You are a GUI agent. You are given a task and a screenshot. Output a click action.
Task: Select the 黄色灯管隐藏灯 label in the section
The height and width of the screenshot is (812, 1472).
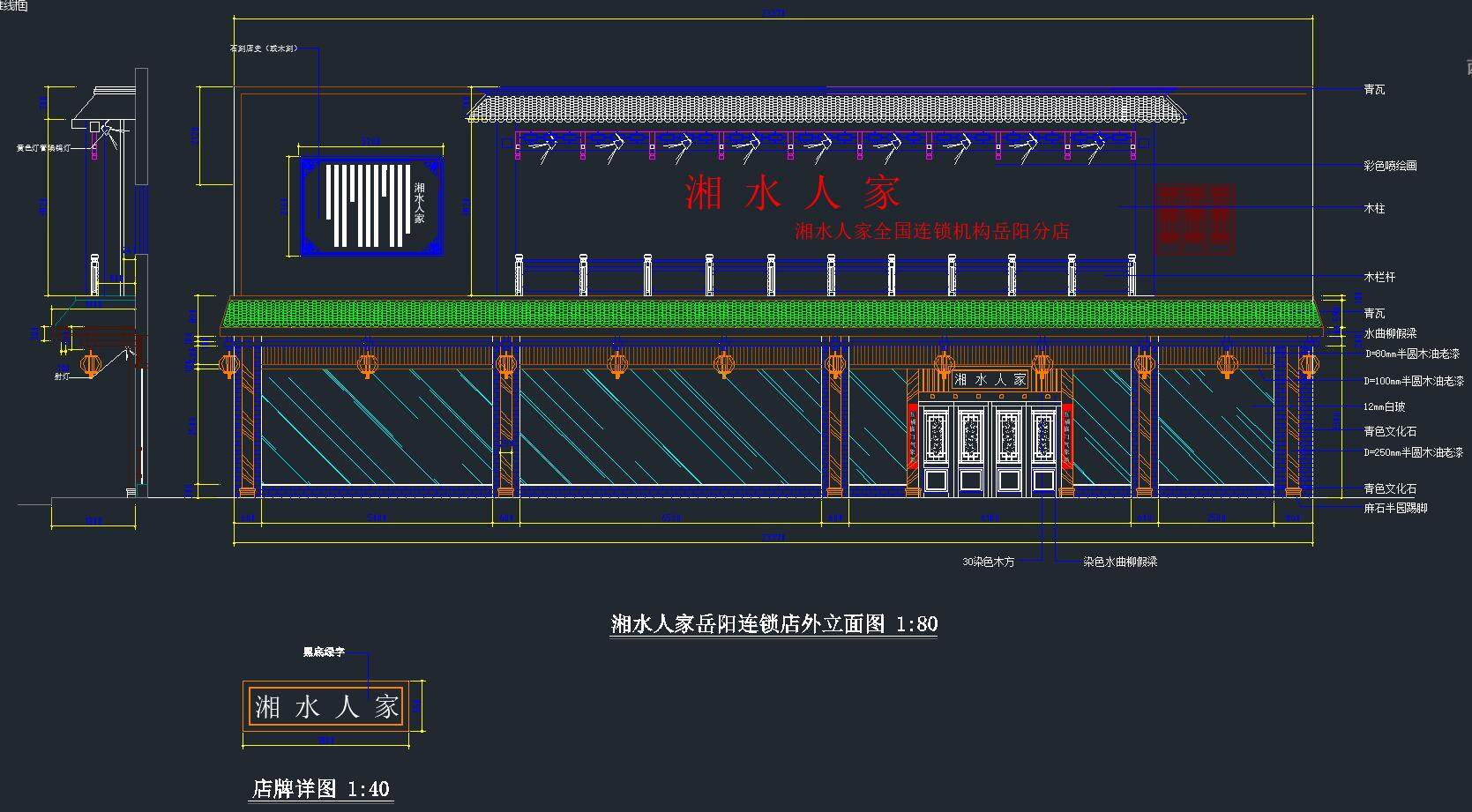(56, 149)
